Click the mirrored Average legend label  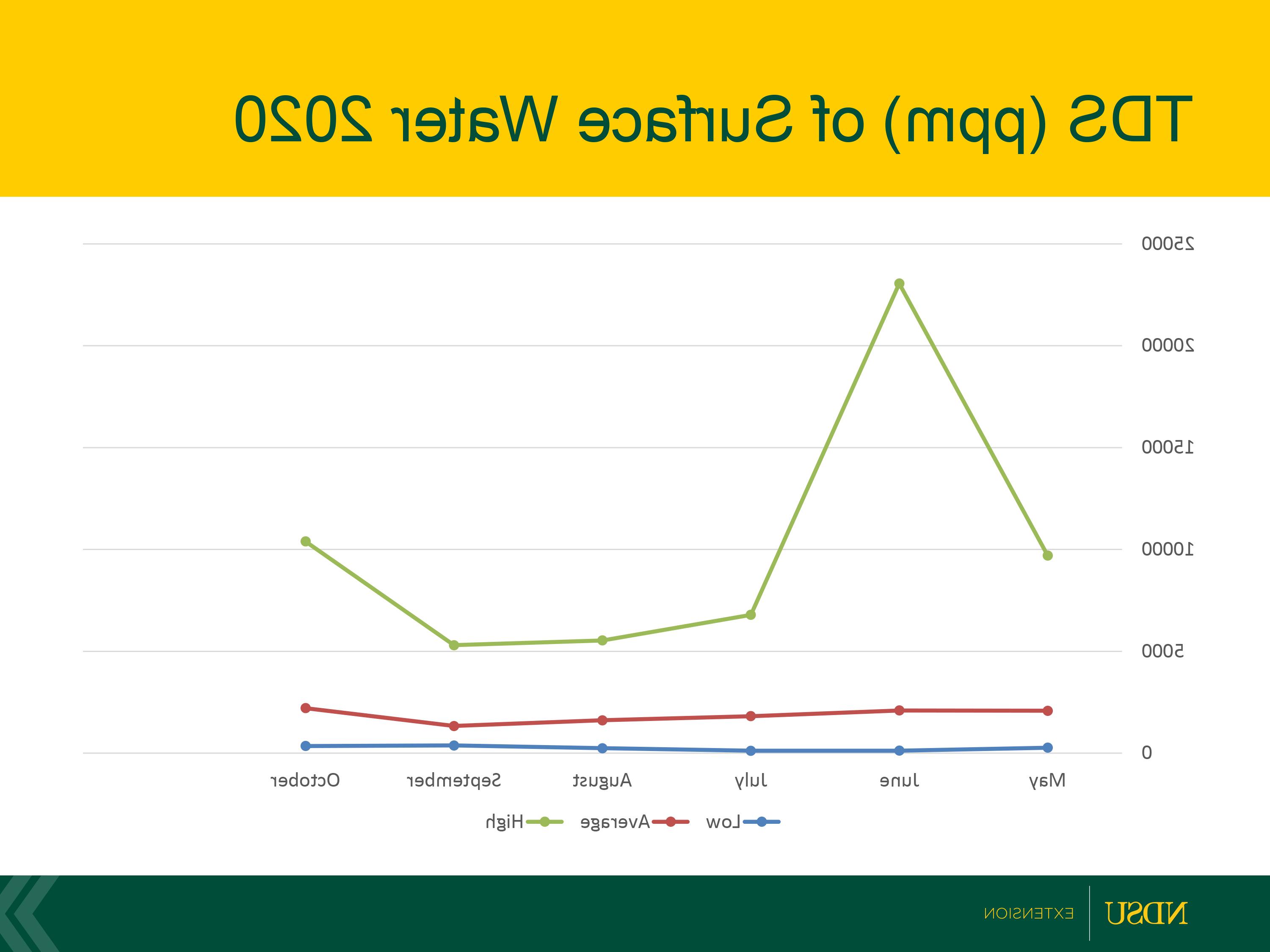pyautogui.click(x=615, y=823)
